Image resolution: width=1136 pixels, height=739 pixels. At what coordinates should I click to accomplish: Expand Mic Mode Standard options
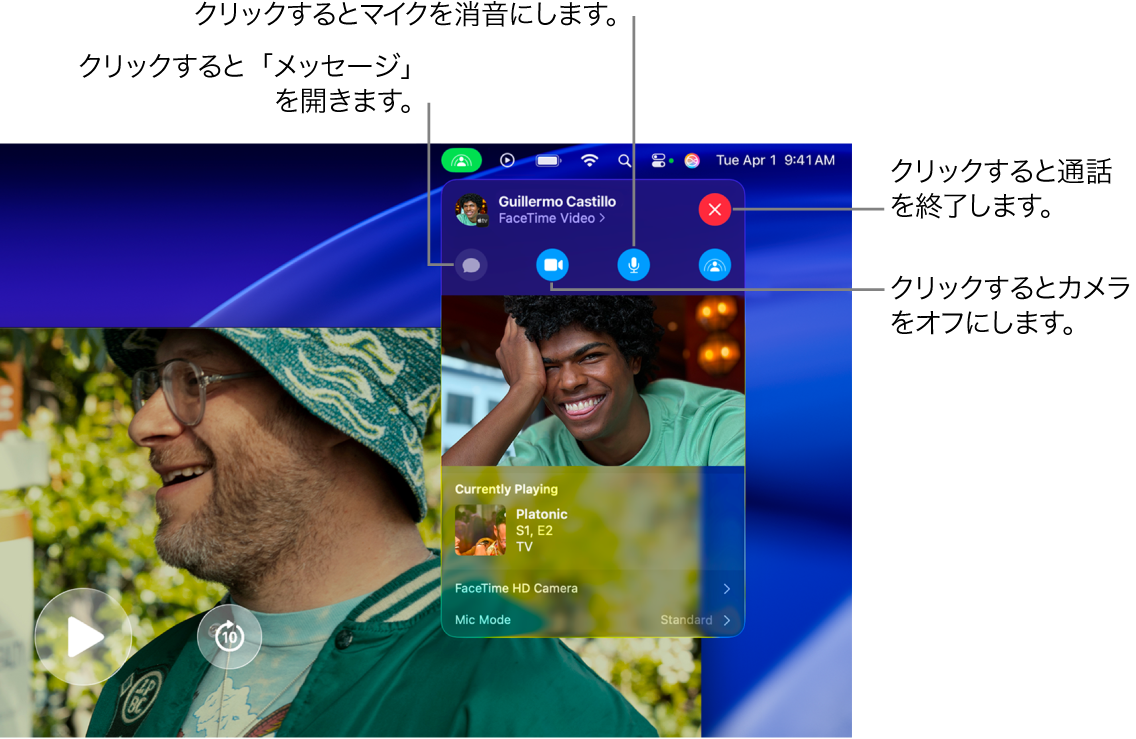(x=593, y=619)
